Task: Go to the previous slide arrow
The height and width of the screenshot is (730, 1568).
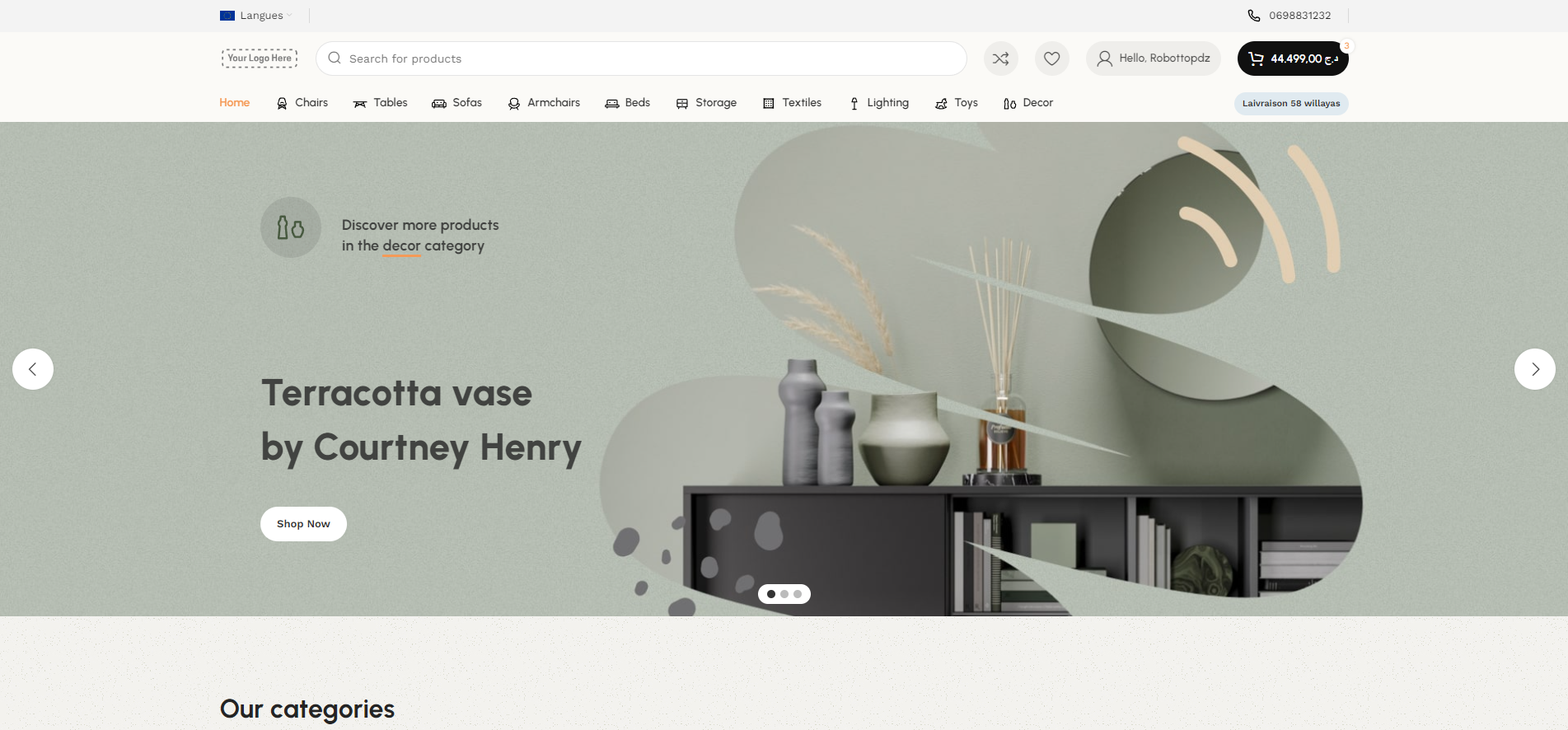Action: coord(33,369)
